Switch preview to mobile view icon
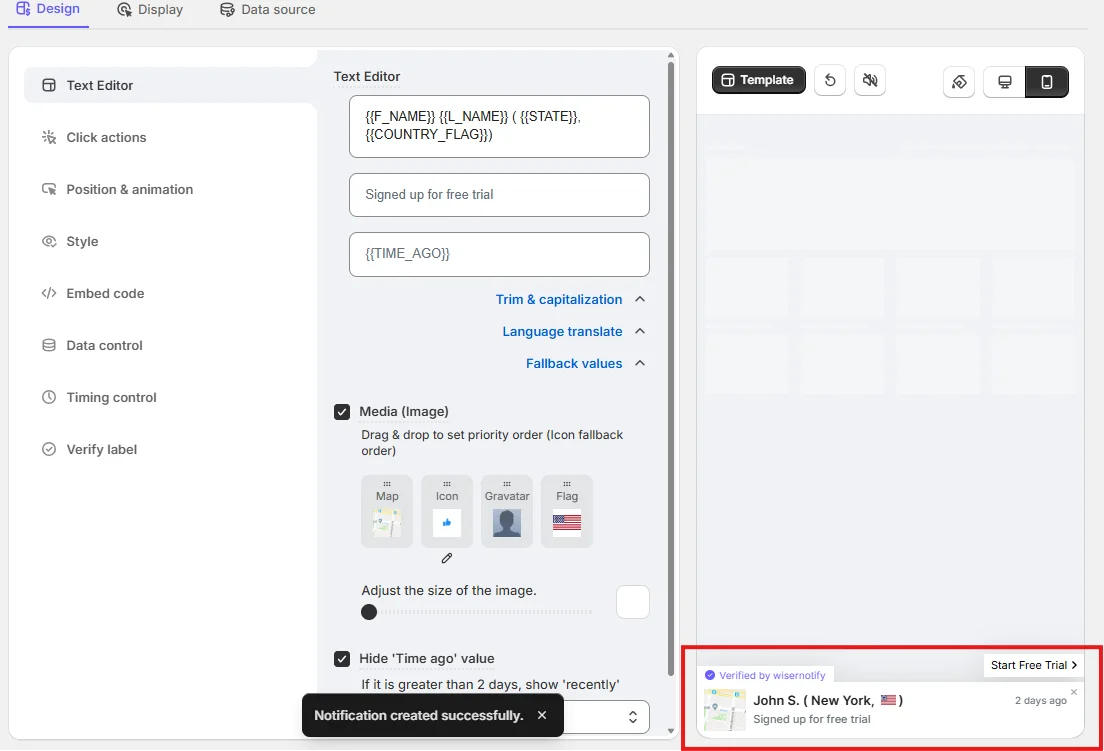The width and height of the screenshot is (1104, 751). coord(1047,82)
